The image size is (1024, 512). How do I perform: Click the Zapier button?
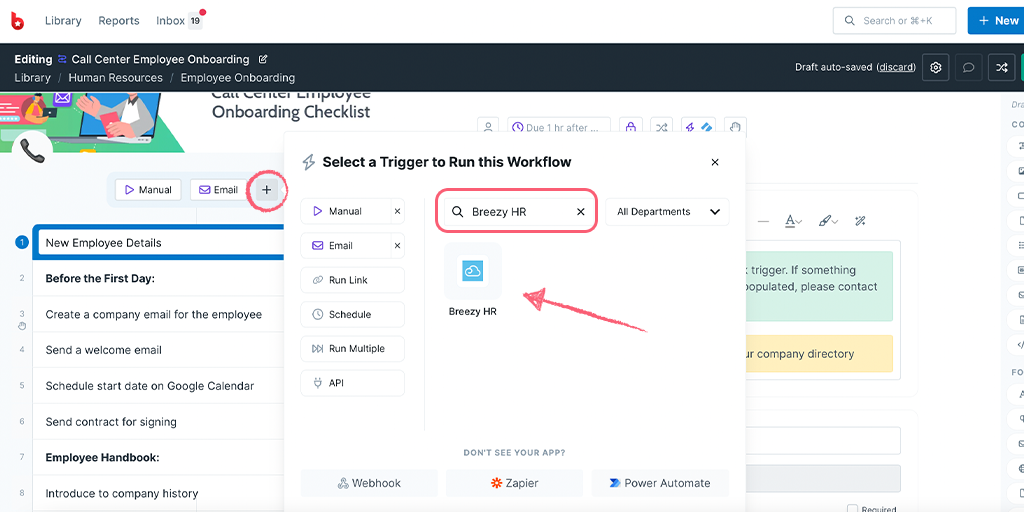pyautogui.click(x=515, y=483)
